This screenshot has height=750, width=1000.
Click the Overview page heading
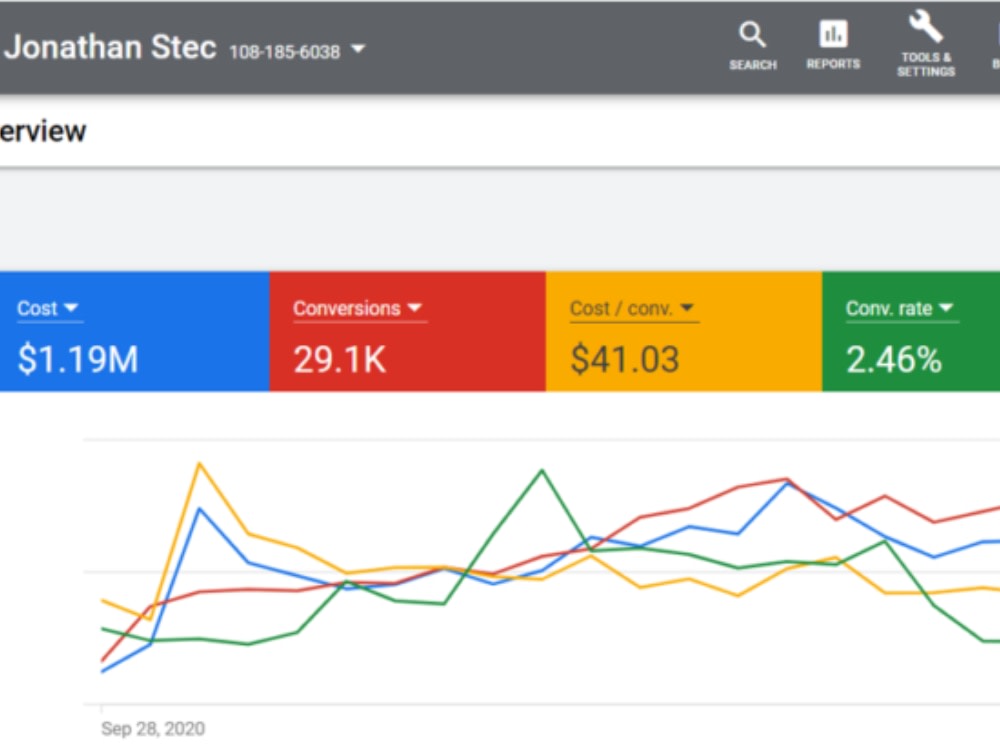pyautogui.click(x=43, y=131)
